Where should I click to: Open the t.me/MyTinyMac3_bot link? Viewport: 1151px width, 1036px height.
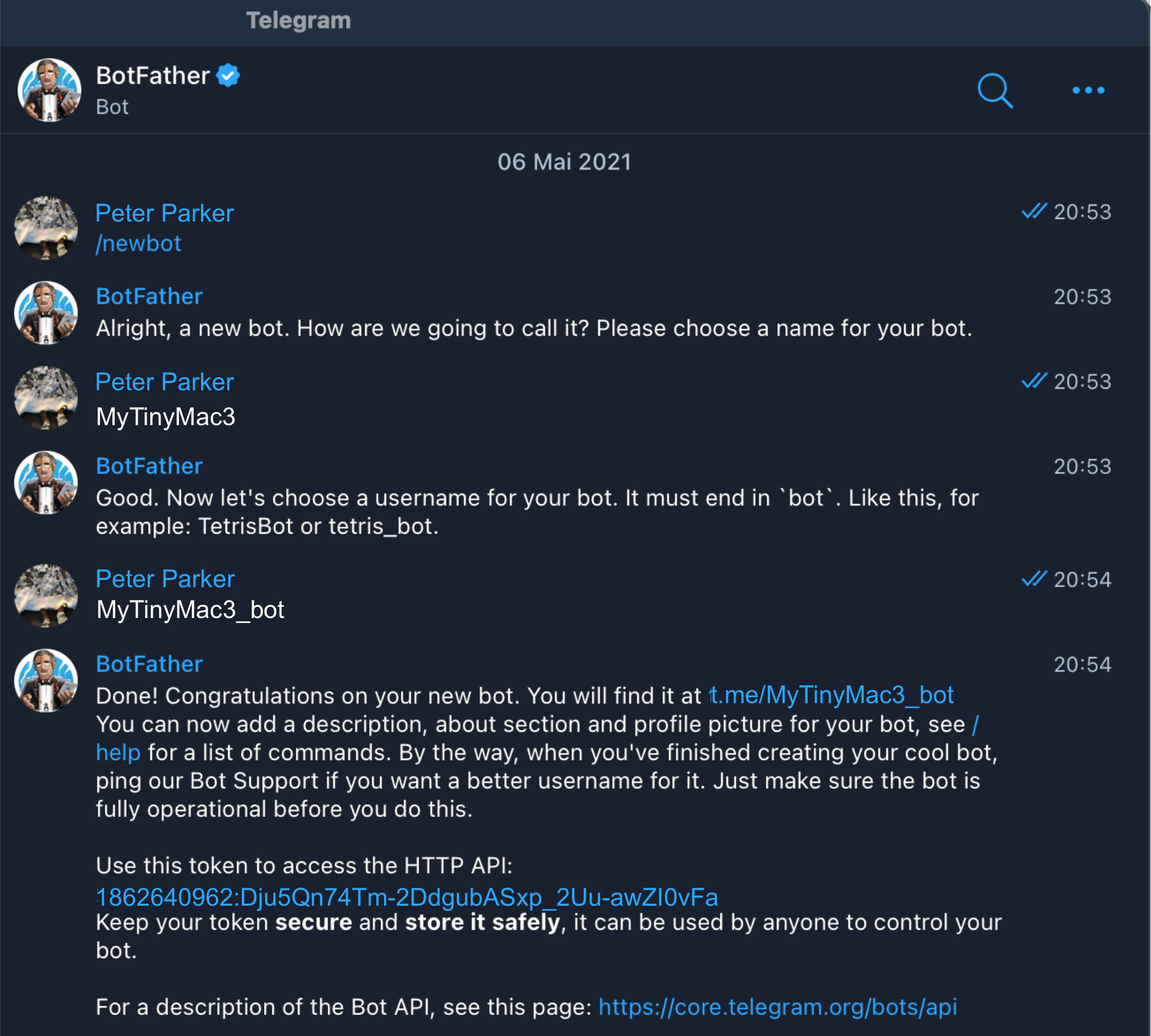(831, 695)
